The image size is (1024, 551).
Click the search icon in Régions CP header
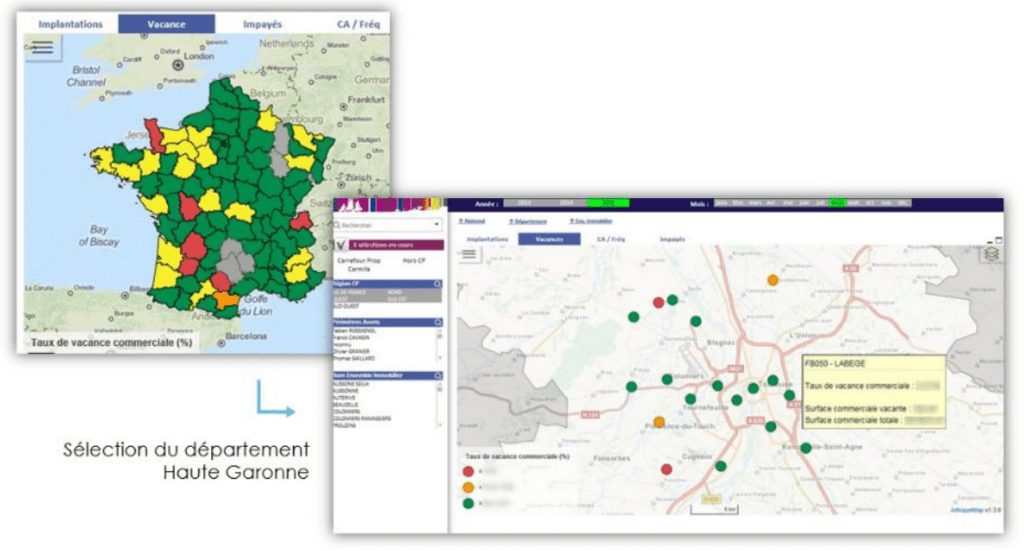pyautogui.click(x=437, y=285)
